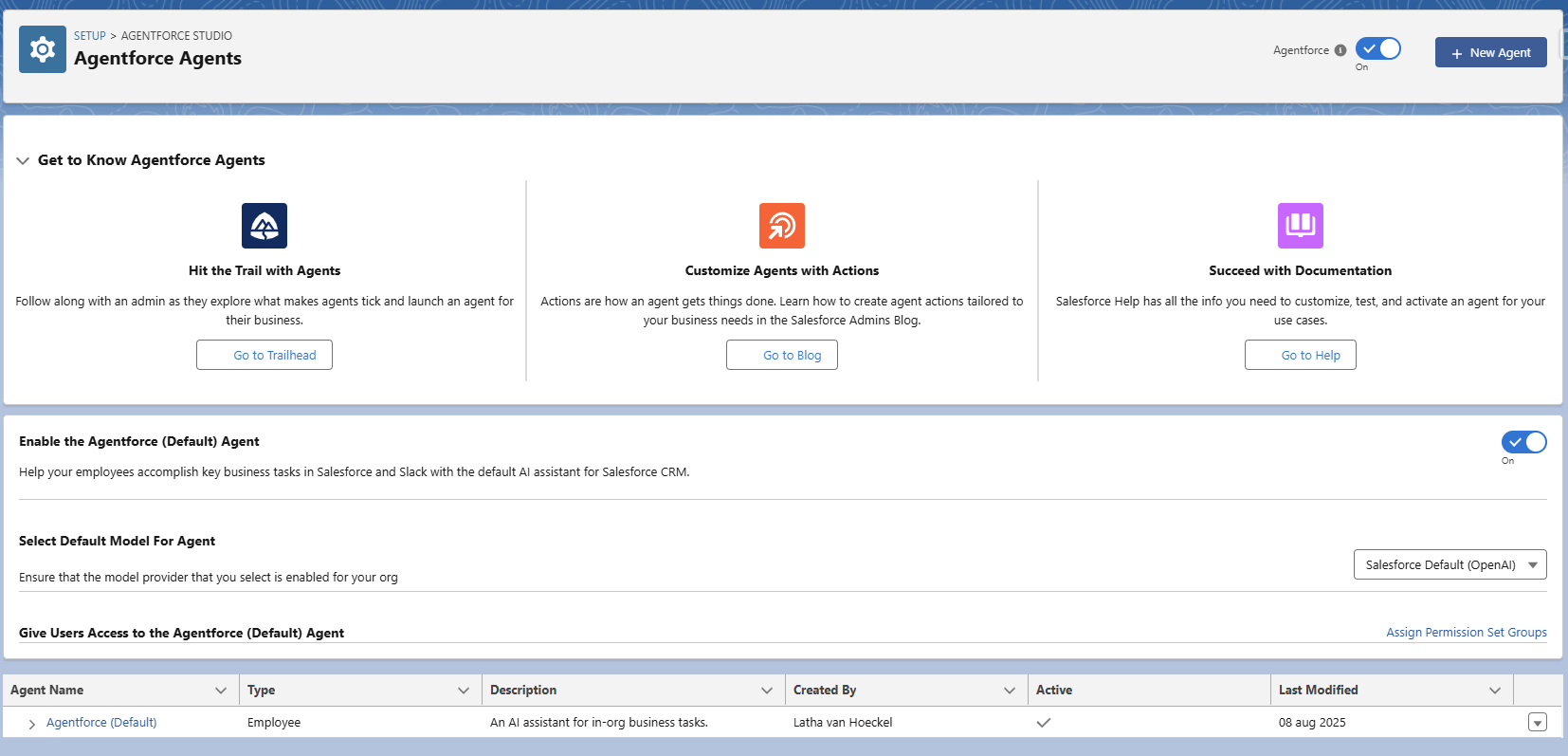Click the Trailhead mountain icon
This screenshot has width=1568, height=756.
[x=264, y=226]
